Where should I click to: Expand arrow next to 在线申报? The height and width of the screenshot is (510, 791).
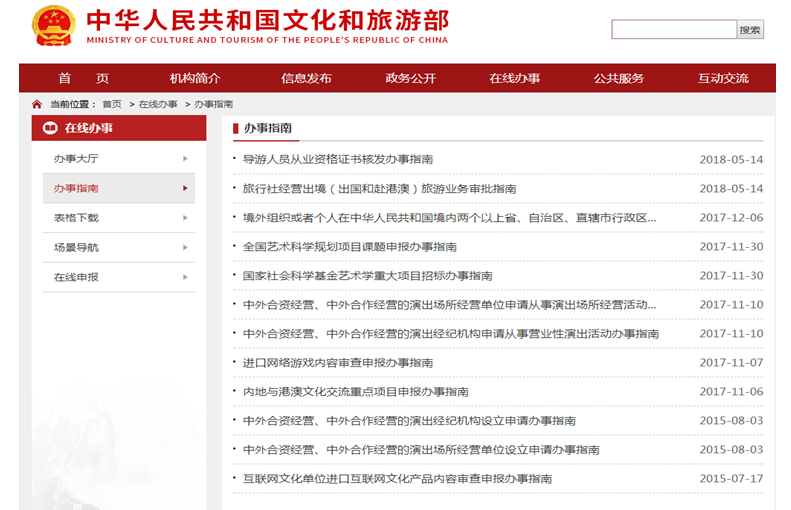(x=185, y=277)
